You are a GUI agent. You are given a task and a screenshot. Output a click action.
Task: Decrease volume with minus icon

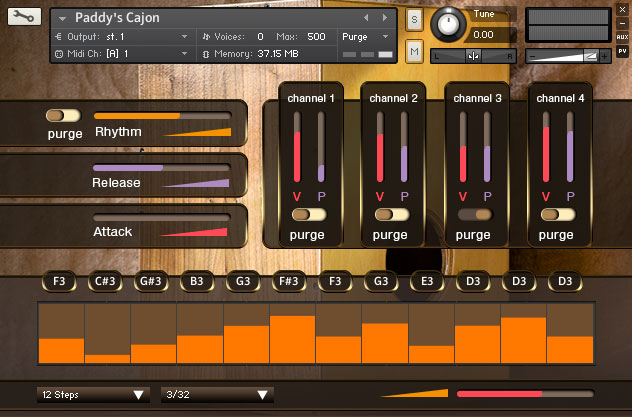click(532, 57)
